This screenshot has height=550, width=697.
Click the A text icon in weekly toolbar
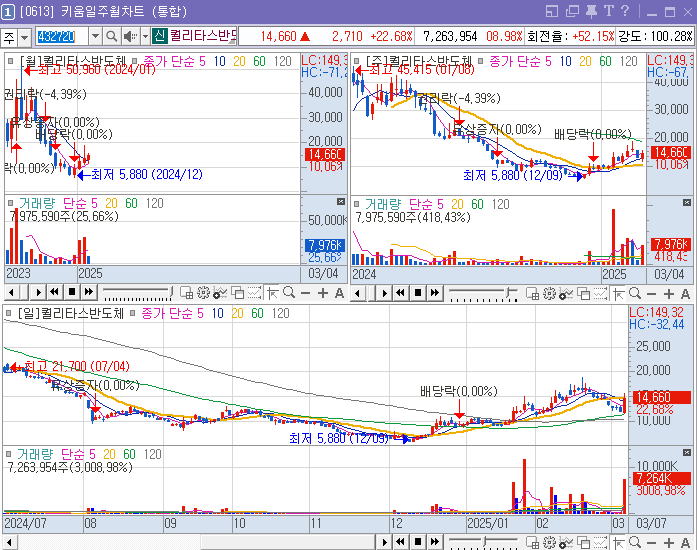pyautogui.click(x=685, y=294)
